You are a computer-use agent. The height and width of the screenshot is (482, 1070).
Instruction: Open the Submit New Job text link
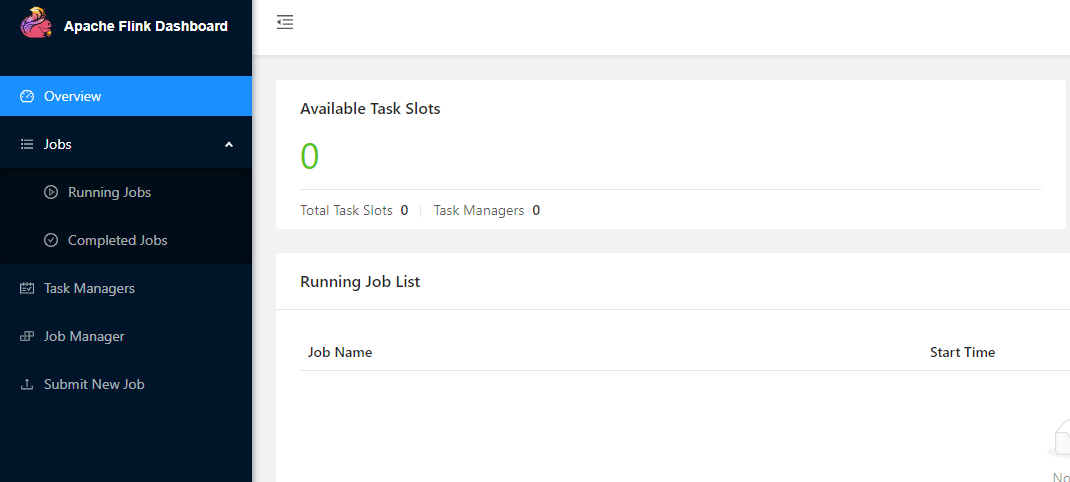tap(94, 384)
